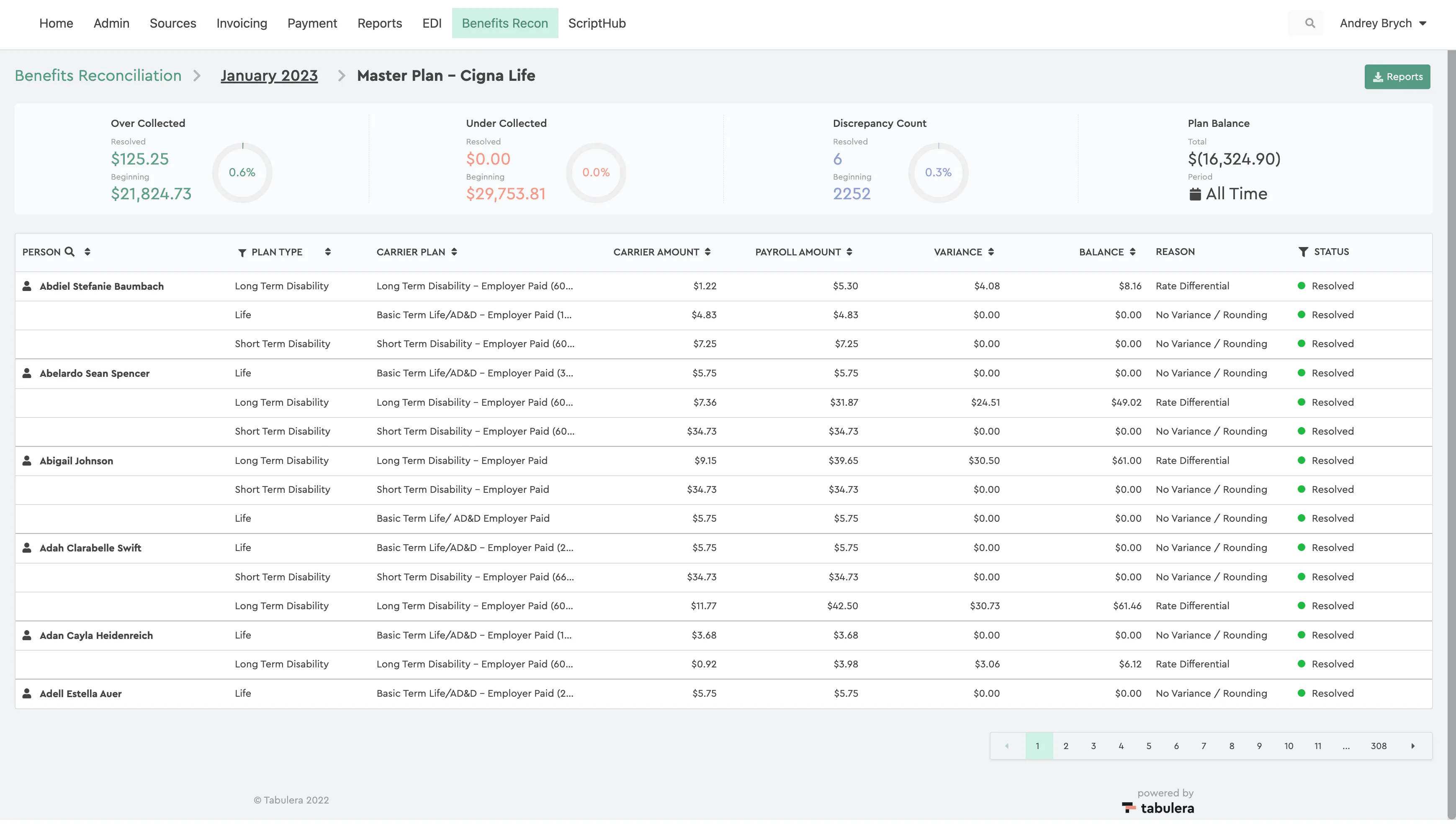The width and height of the screenshot is (1456, 824).
Task: Open the ScriptHub menu item
Action: (597, 23)
